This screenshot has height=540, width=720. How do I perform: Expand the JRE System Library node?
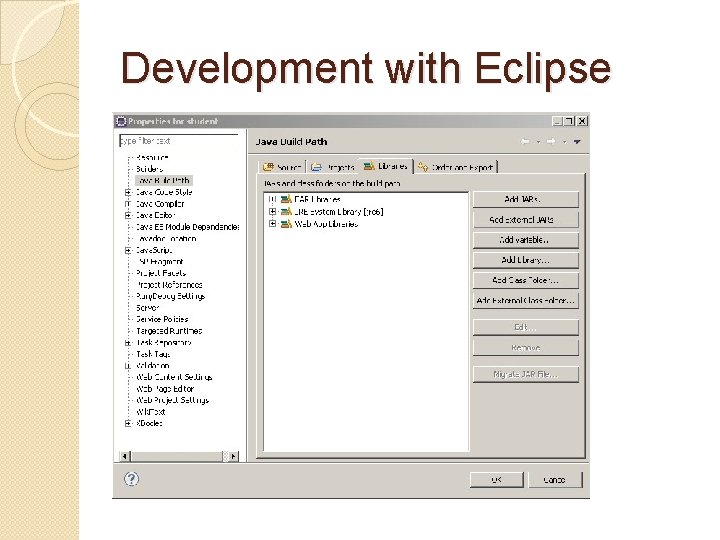click(x=272, y=212)
